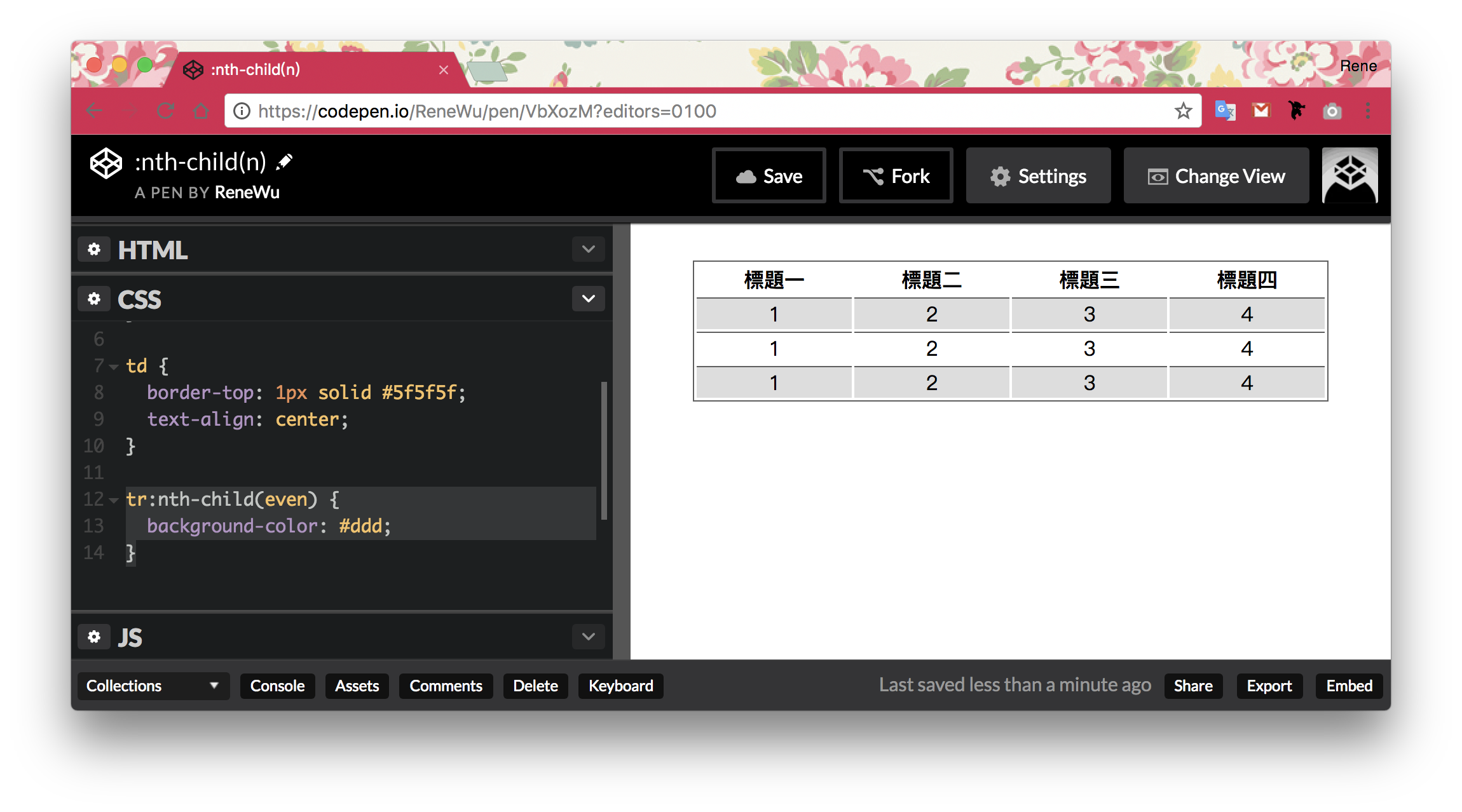The width and height of the screenshot is (1462, 812).
Task: Fold the tr:nth-child rule at line 12
Action: tap(114, 500)
